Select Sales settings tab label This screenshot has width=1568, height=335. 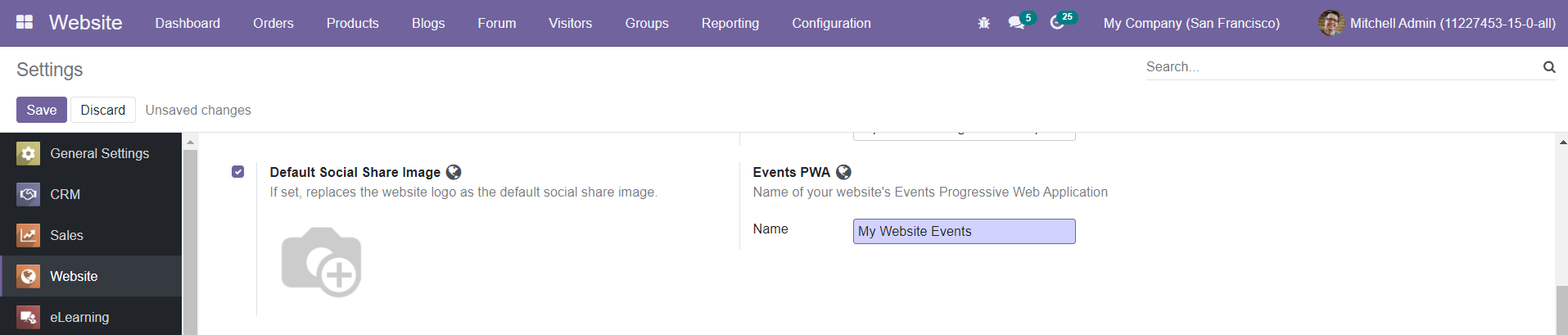66,235
